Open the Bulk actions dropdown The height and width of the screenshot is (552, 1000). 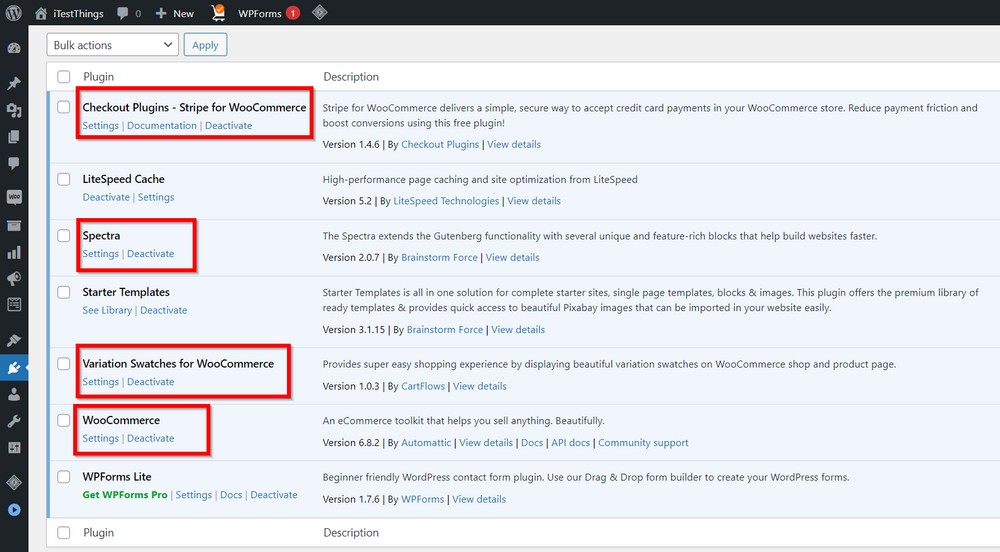pos(112,45)
